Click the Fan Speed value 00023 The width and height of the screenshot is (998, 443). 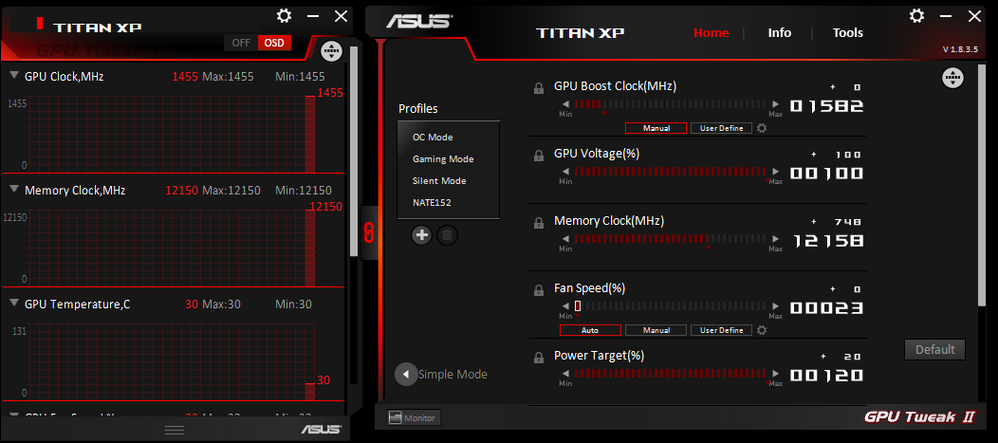(827, 308)
